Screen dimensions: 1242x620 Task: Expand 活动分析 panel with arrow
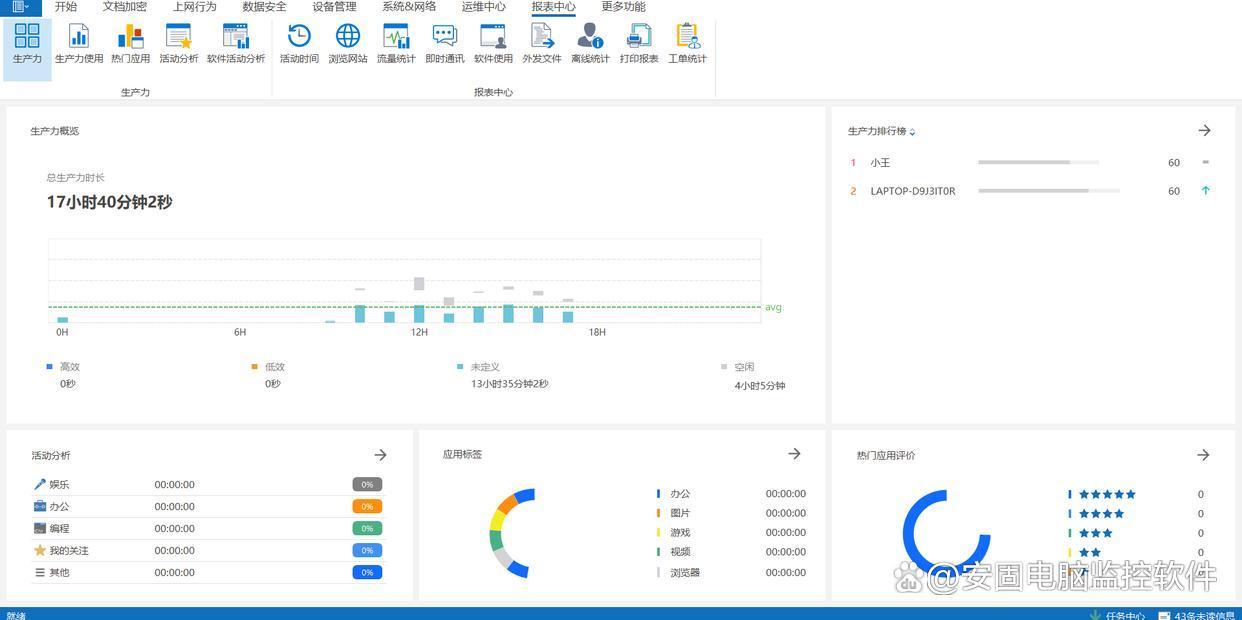(380, 455)
